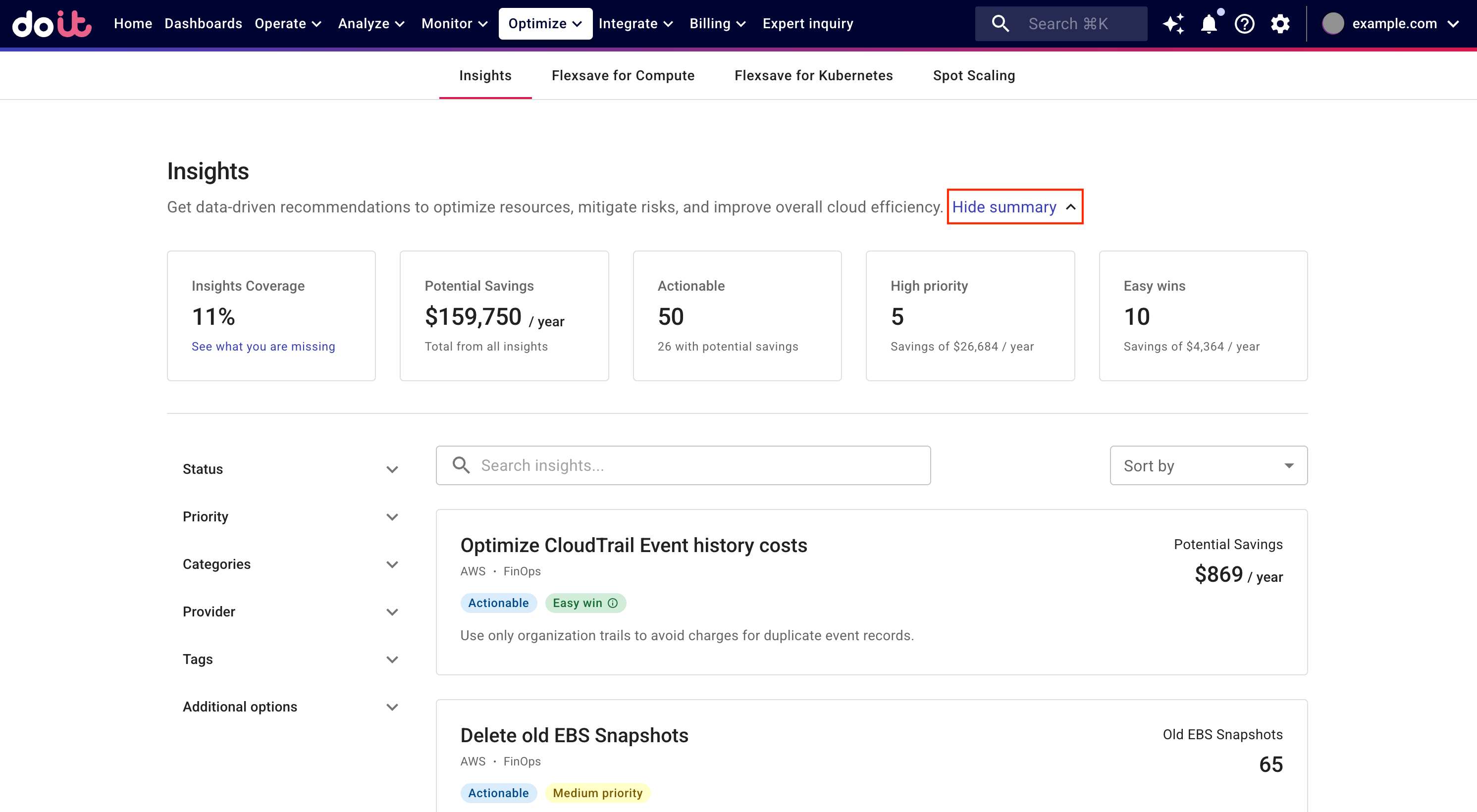Viewport: 1477px width, 812px height.
Task: Click '26 with potential savings' text
Action: point(728,346)
